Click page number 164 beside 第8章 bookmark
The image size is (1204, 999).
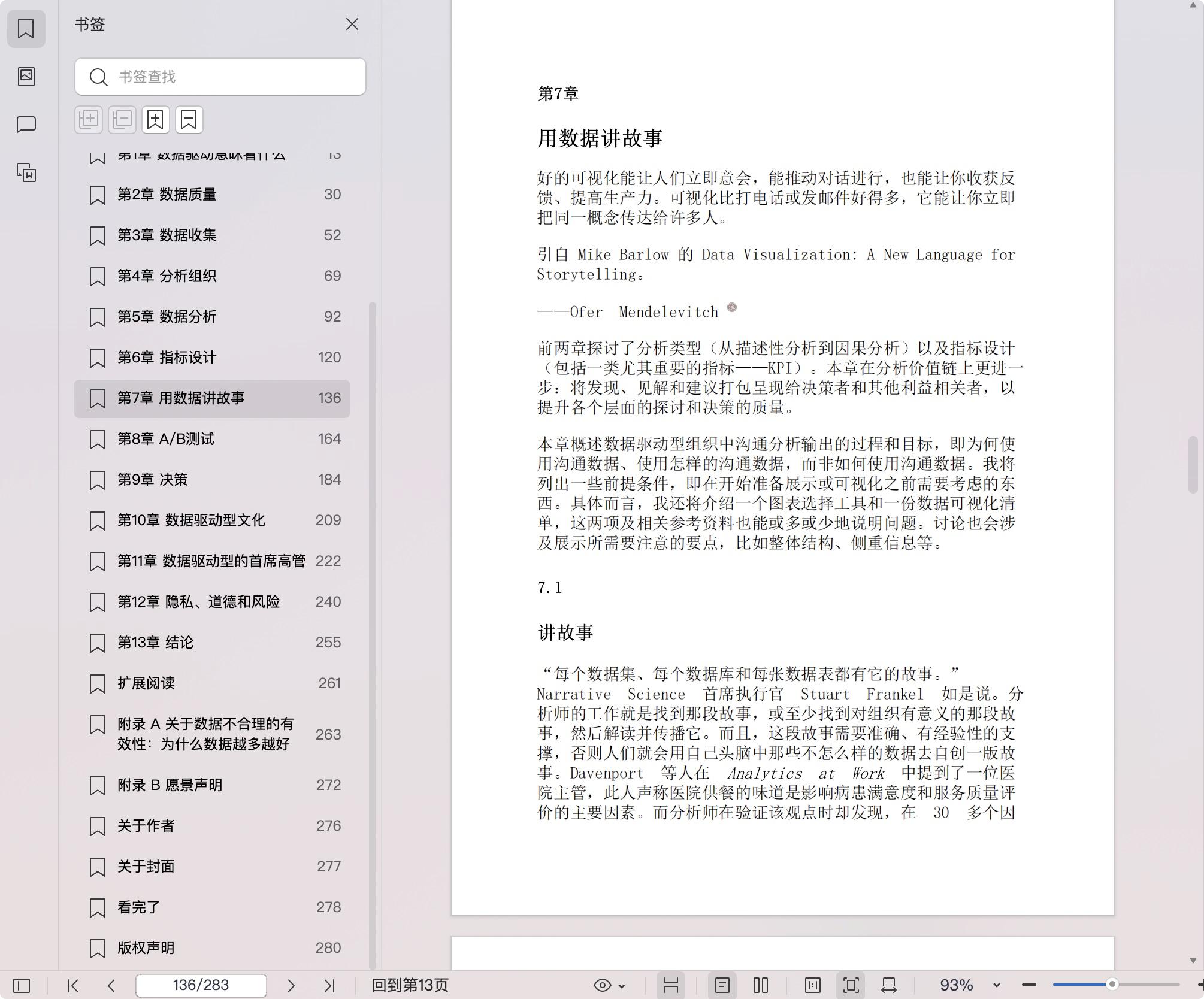[x=329, y=439]
